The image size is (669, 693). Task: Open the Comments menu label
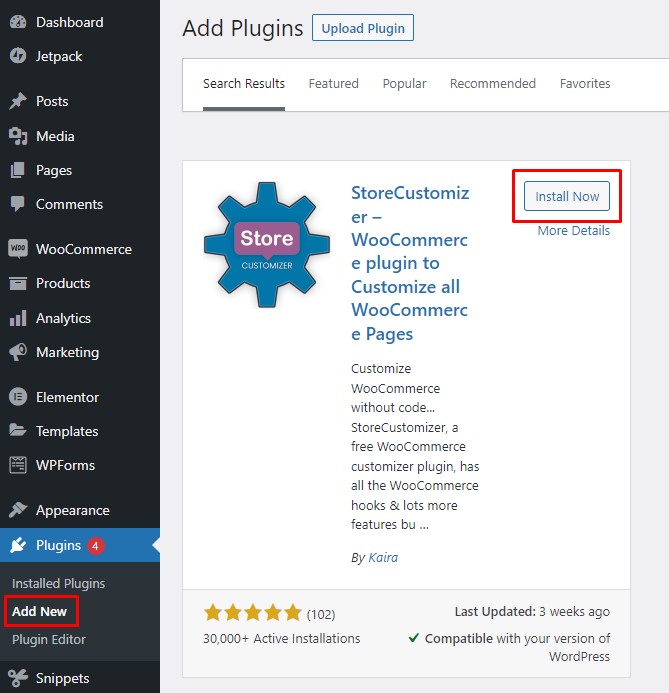tap(69, 204)
